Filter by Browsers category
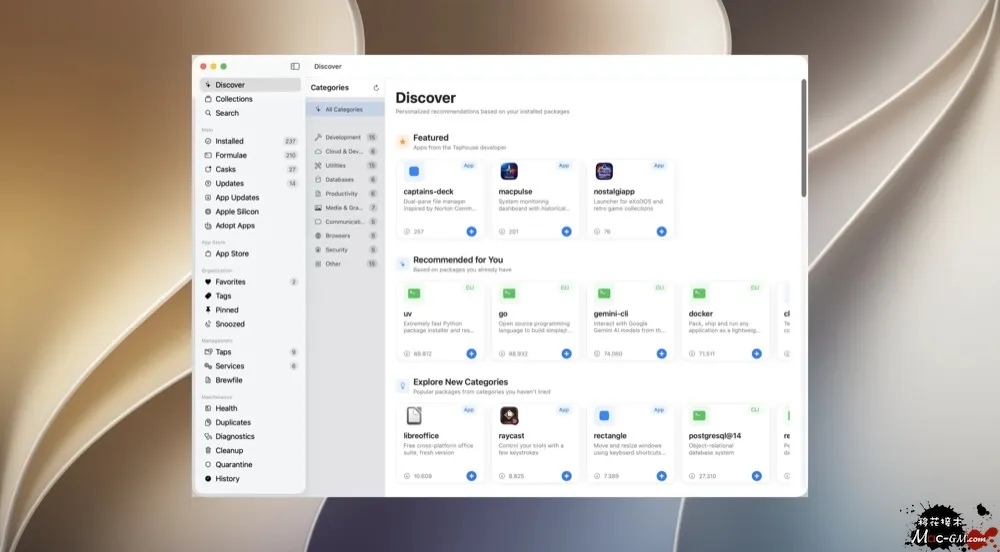The height and width of the screenshot is (552, 1000). [346, 236]
